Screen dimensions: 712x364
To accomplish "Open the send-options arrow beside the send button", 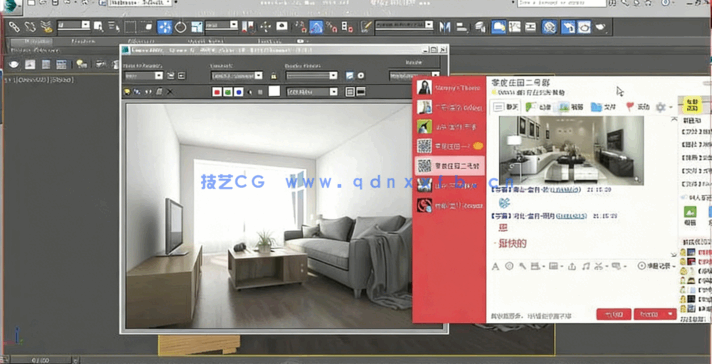I will point(671,314).
